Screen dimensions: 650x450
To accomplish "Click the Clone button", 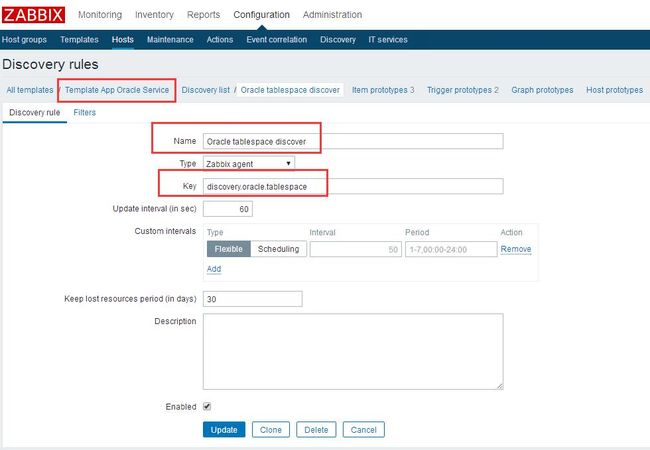I will (271, 430).
